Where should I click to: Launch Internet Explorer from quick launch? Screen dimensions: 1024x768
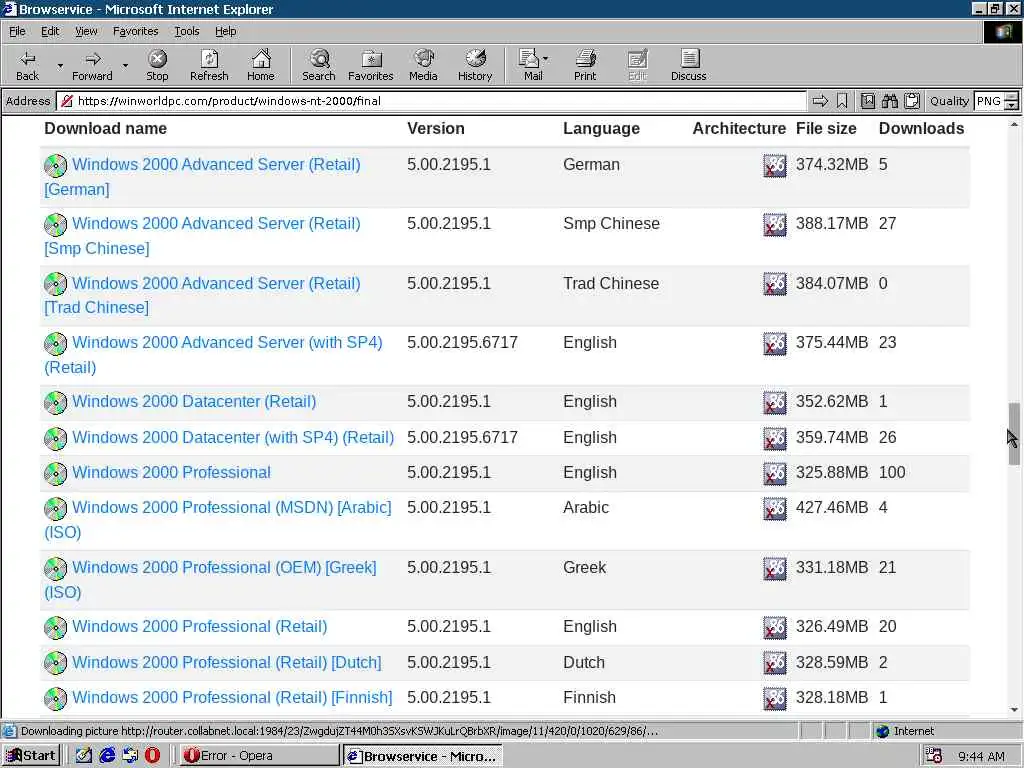coord(107,756)
